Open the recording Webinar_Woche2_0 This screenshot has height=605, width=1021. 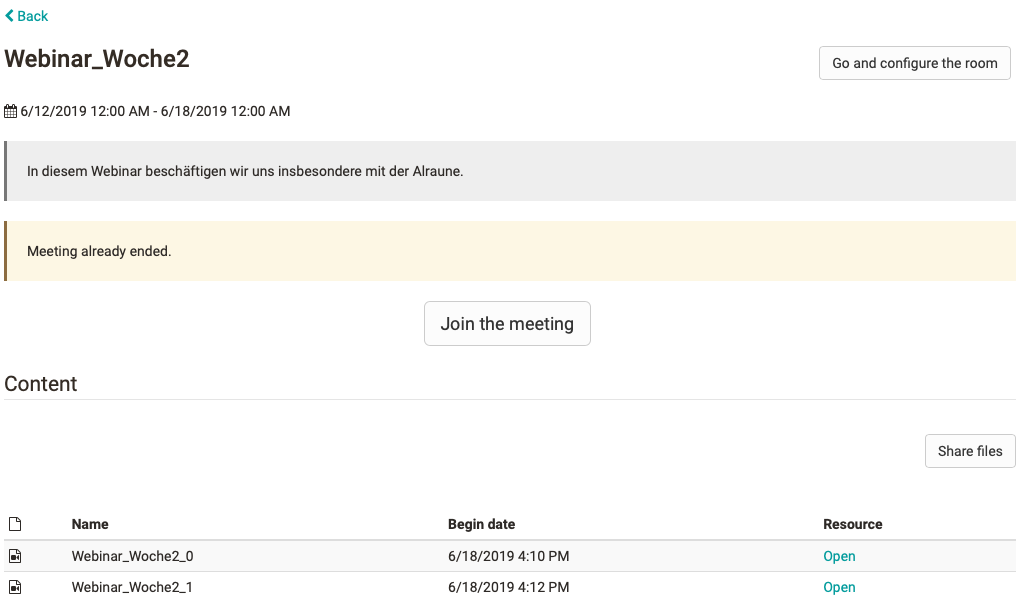(839, 556)
